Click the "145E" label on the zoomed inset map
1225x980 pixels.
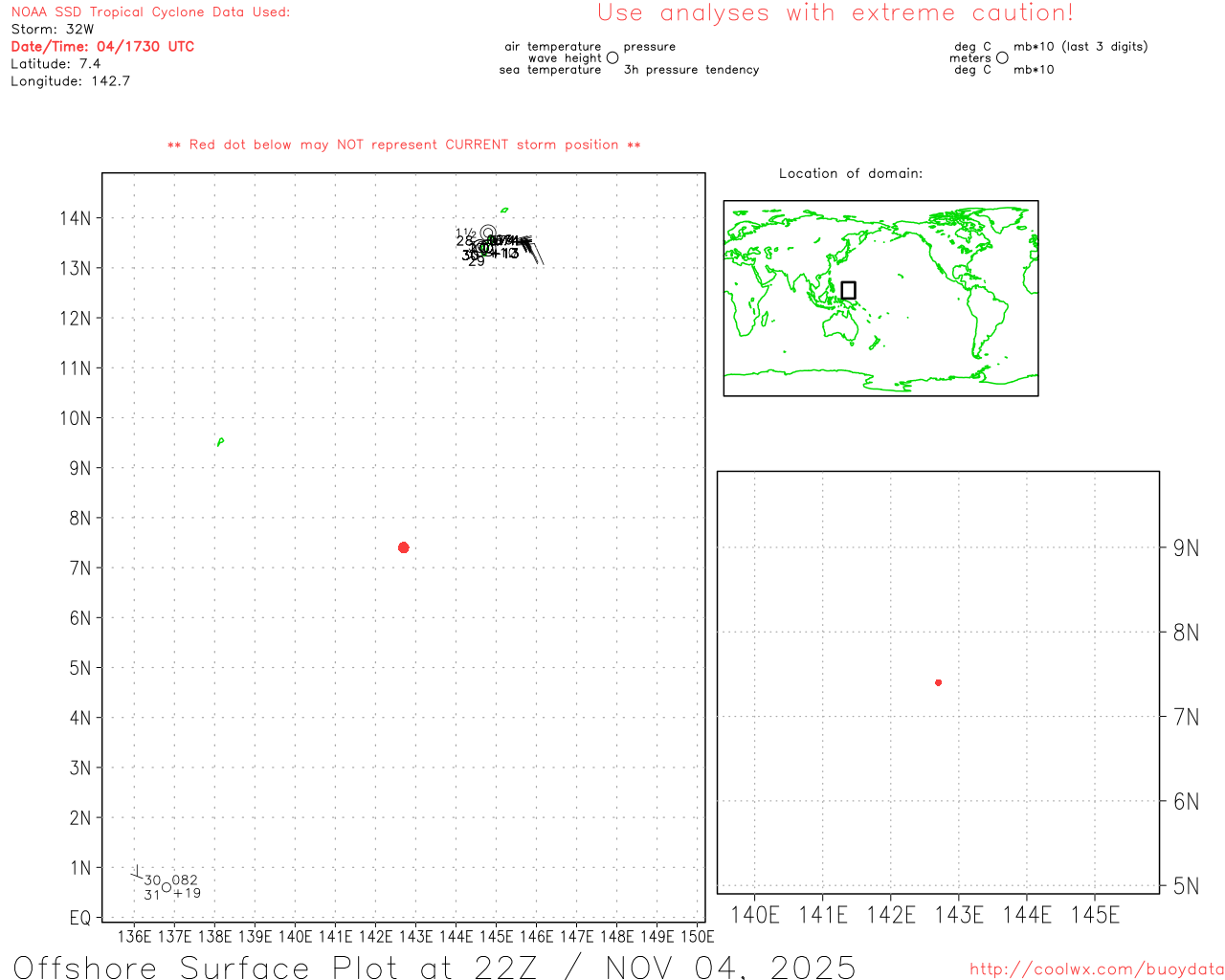pos(1096,915)
